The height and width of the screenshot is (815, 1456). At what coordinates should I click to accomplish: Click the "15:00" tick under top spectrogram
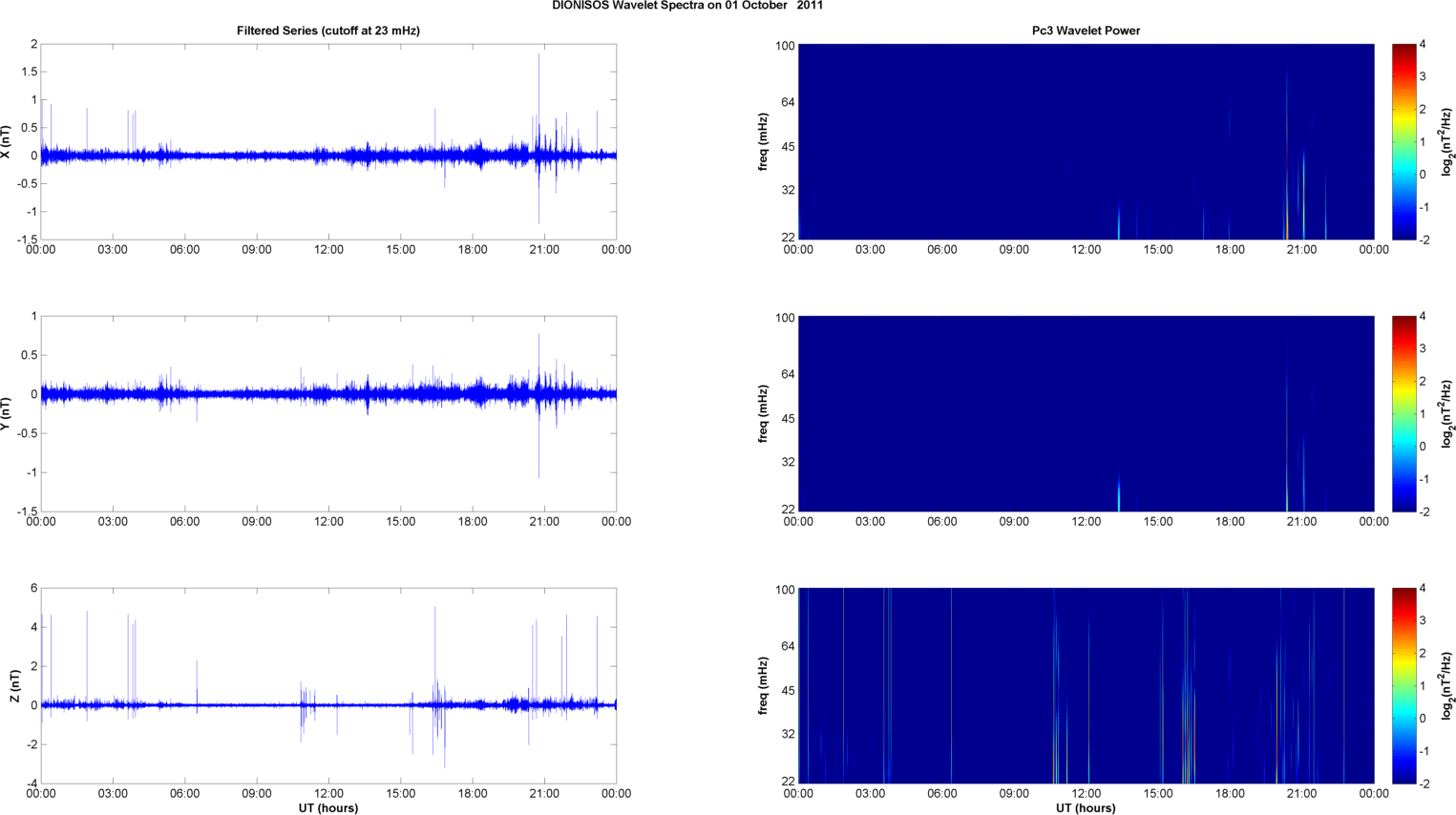tap(1158, 250)
